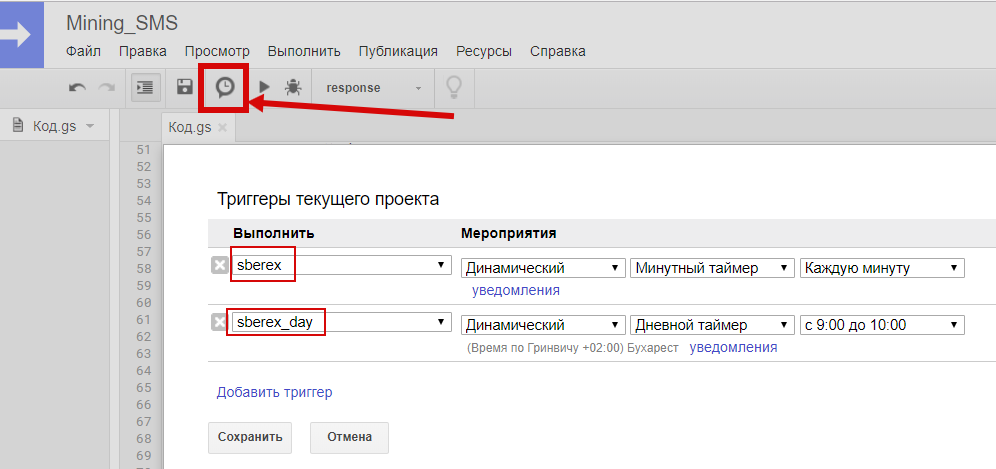Screen dimensions: 996x469
Task: Open the sberex_day function dropdown
Action: (x=342, y=323)
